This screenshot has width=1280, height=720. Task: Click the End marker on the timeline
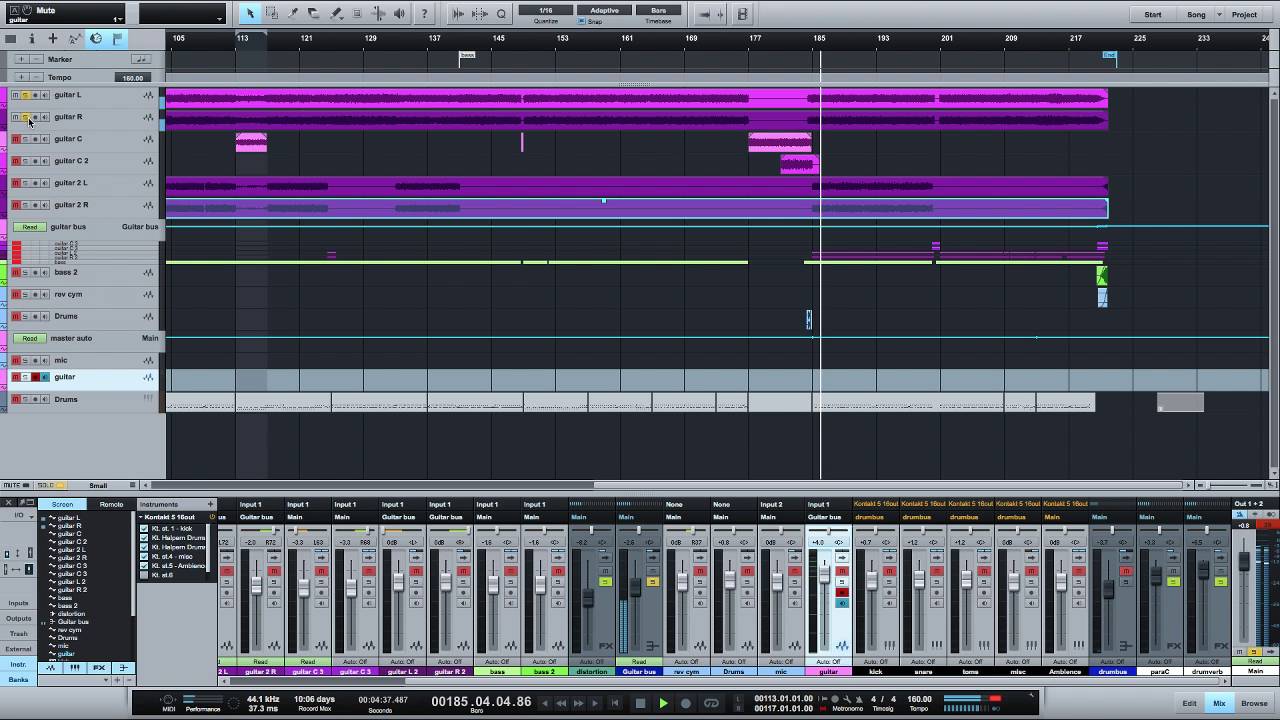1109,55
